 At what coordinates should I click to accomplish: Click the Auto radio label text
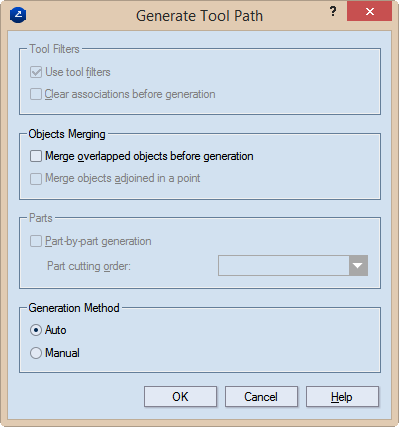[56, 330]
